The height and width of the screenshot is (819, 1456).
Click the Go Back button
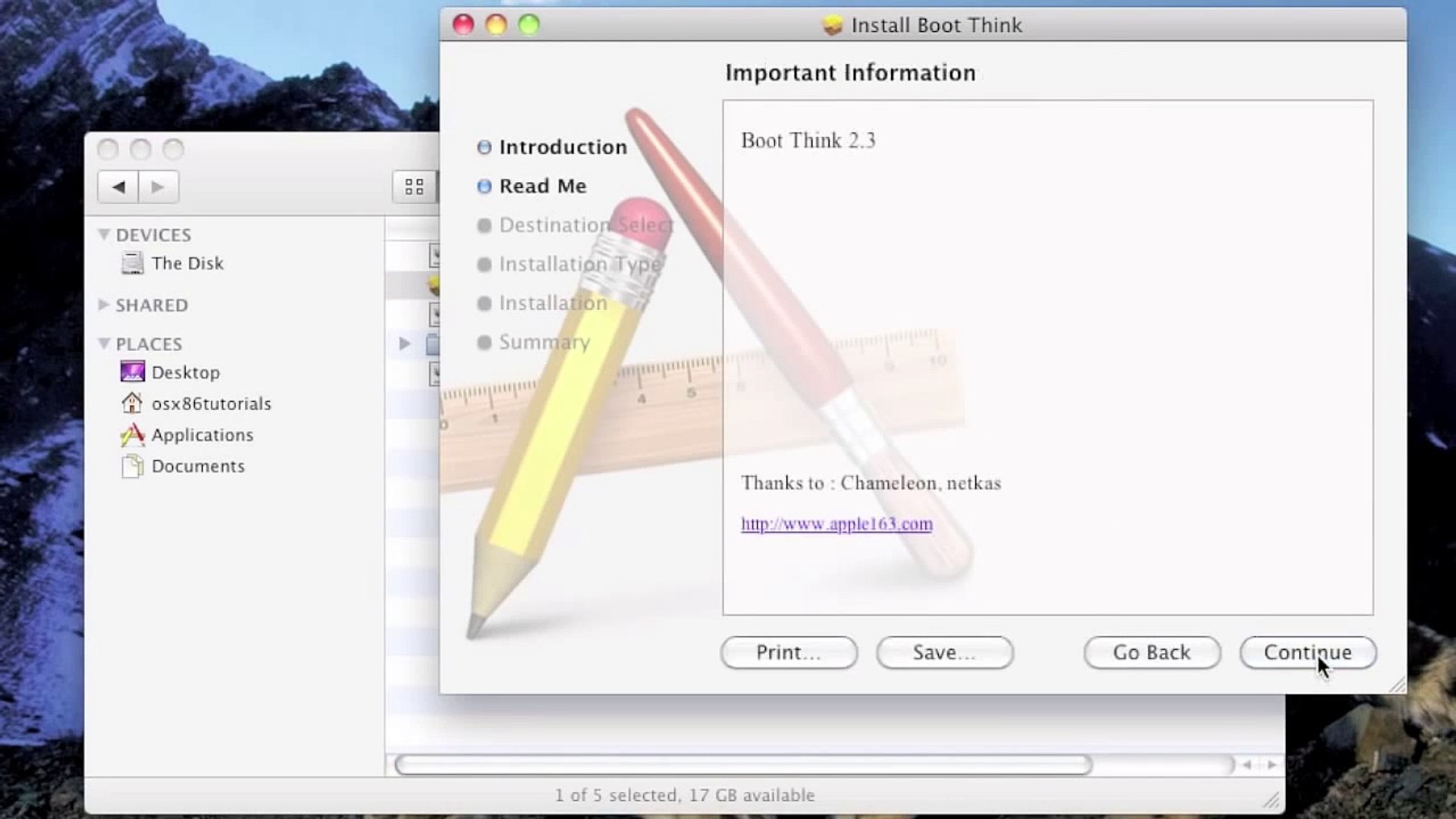1152,652
